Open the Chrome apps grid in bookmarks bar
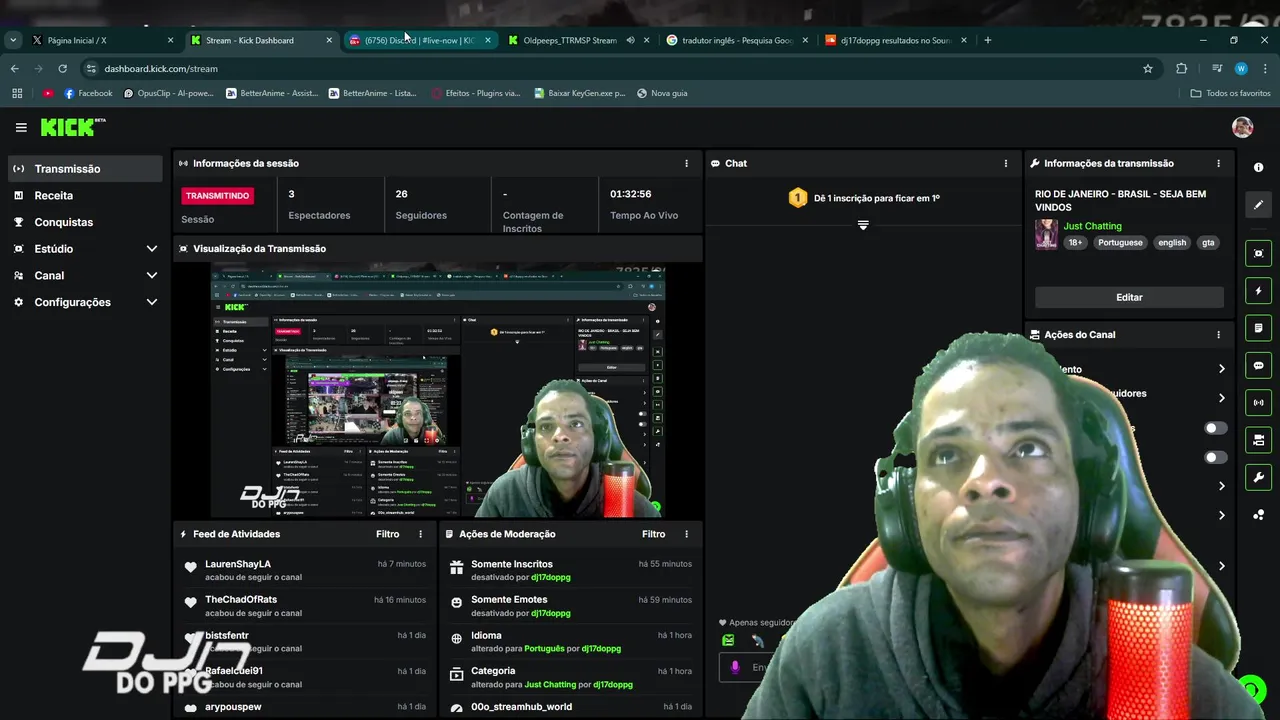Screen dimensions: 1280x720 (x=17, y=93)
